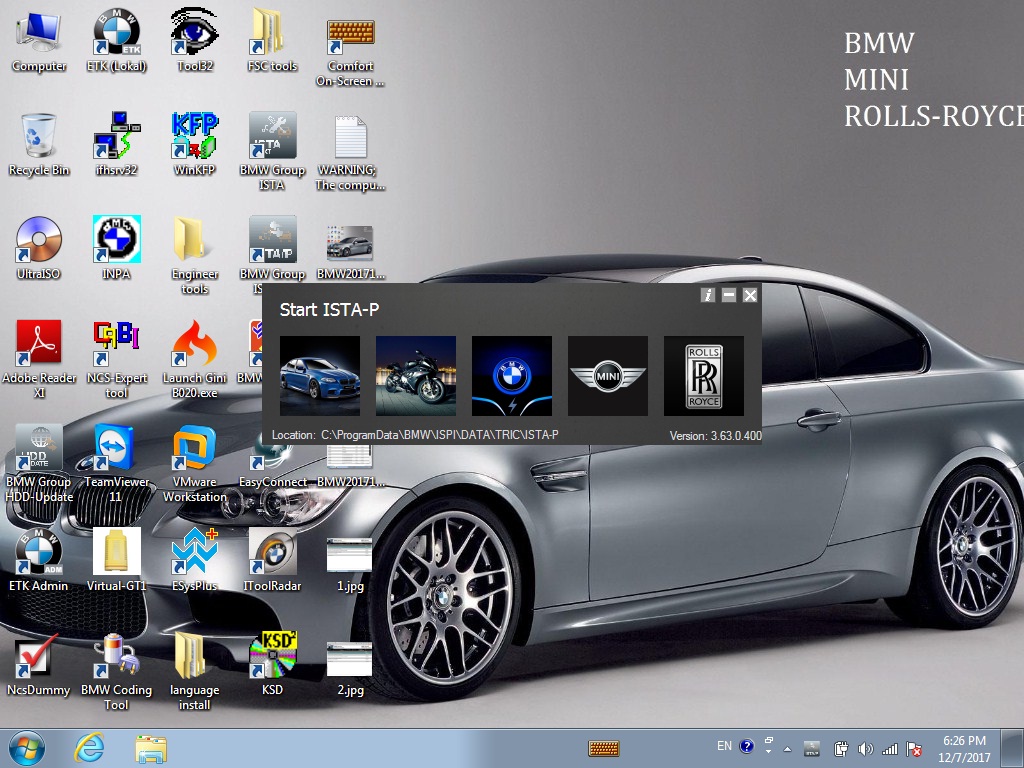Click the clock showing 6:26 PM
Screen dimensions: 1024x768
965,749
